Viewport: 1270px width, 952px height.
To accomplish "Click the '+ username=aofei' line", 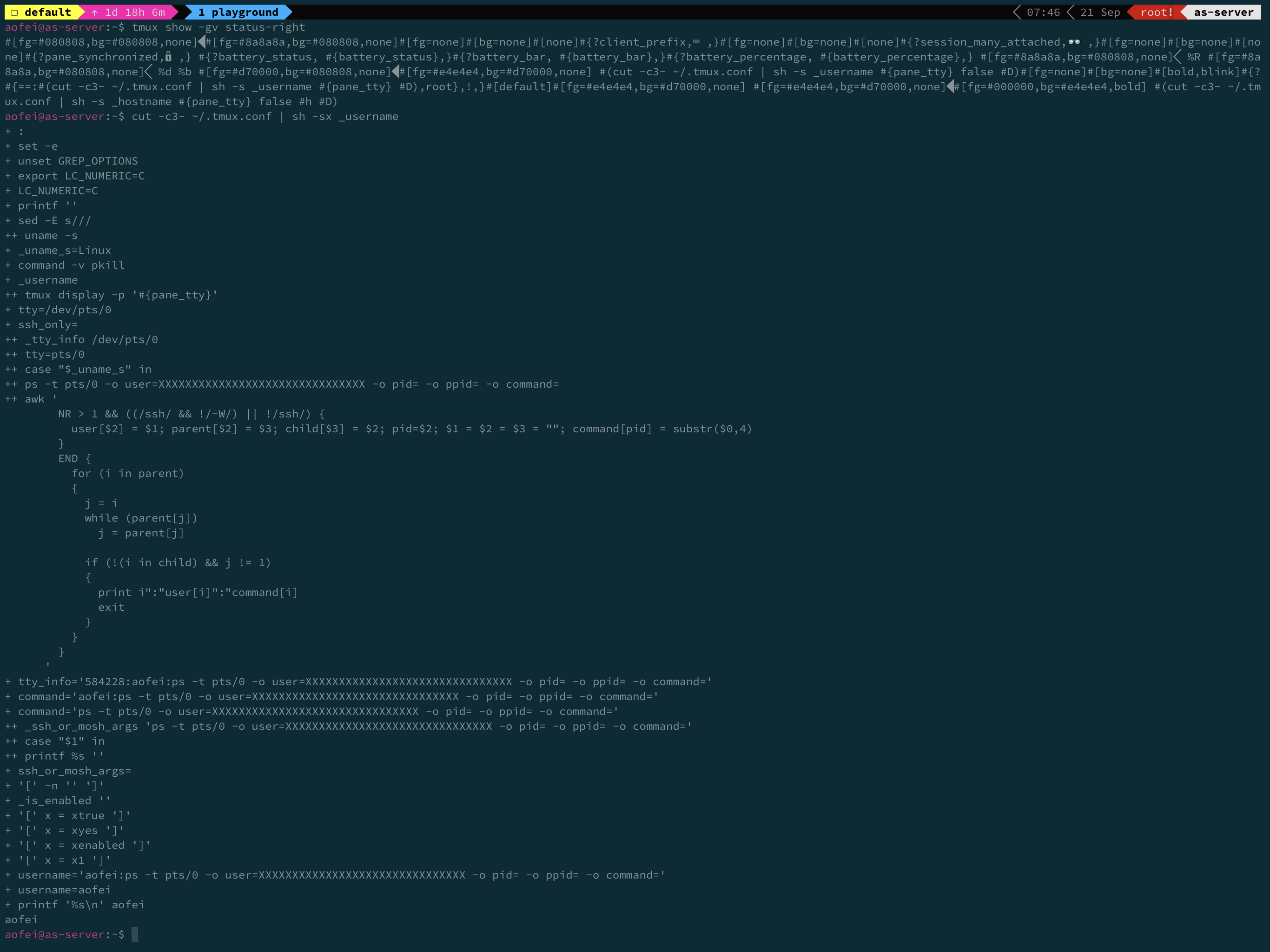I will [x=58, y=891].
